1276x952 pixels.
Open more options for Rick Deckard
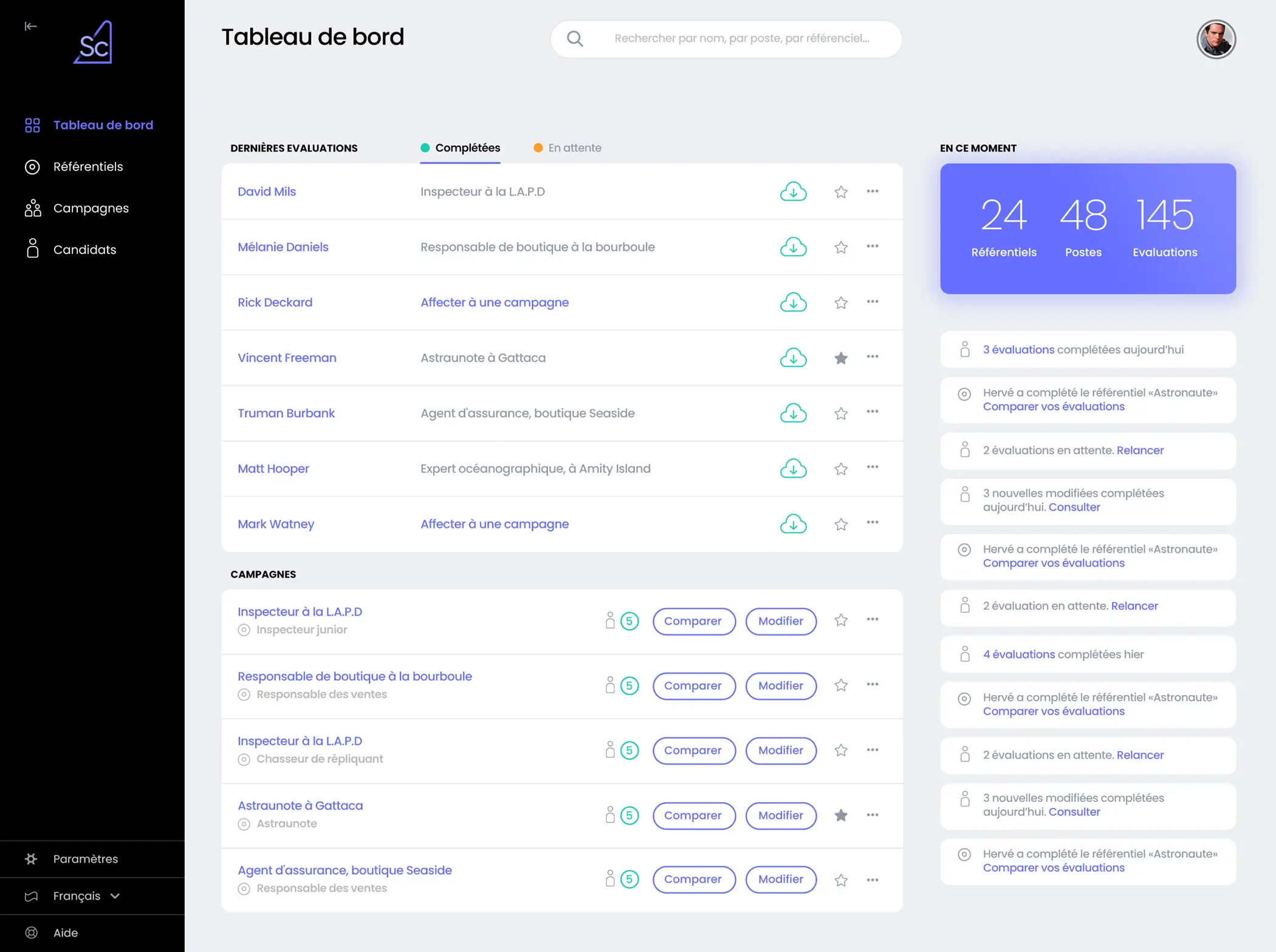tap(873, 301)
